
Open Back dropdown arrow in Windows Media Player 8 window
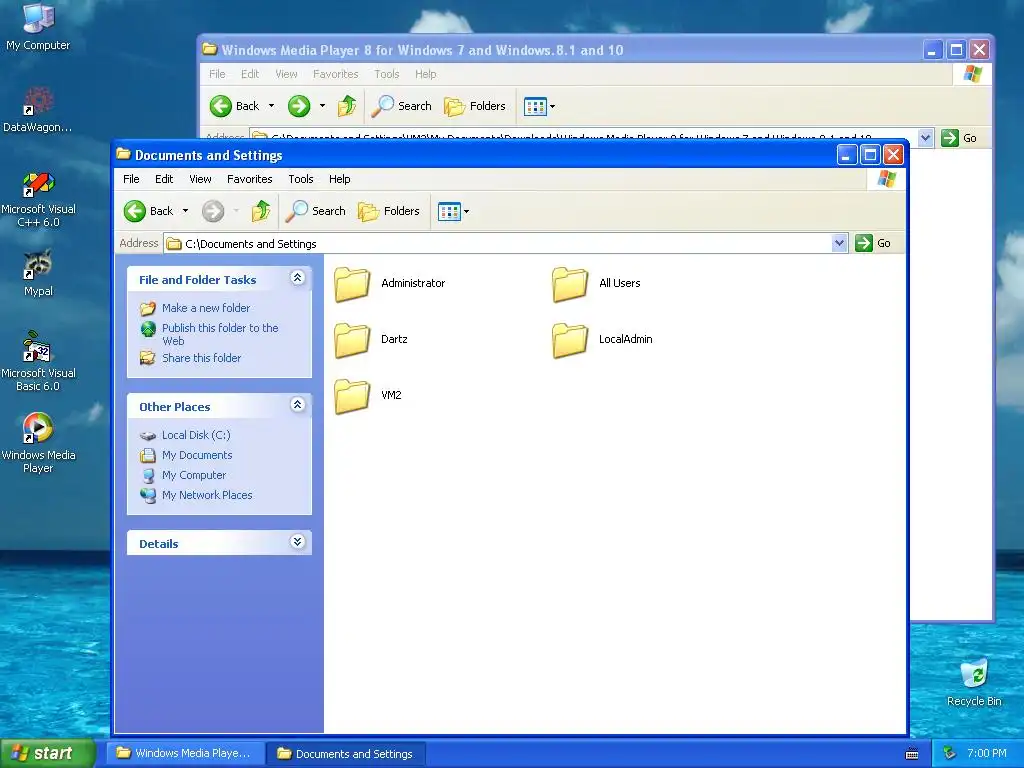click(272, 106)
